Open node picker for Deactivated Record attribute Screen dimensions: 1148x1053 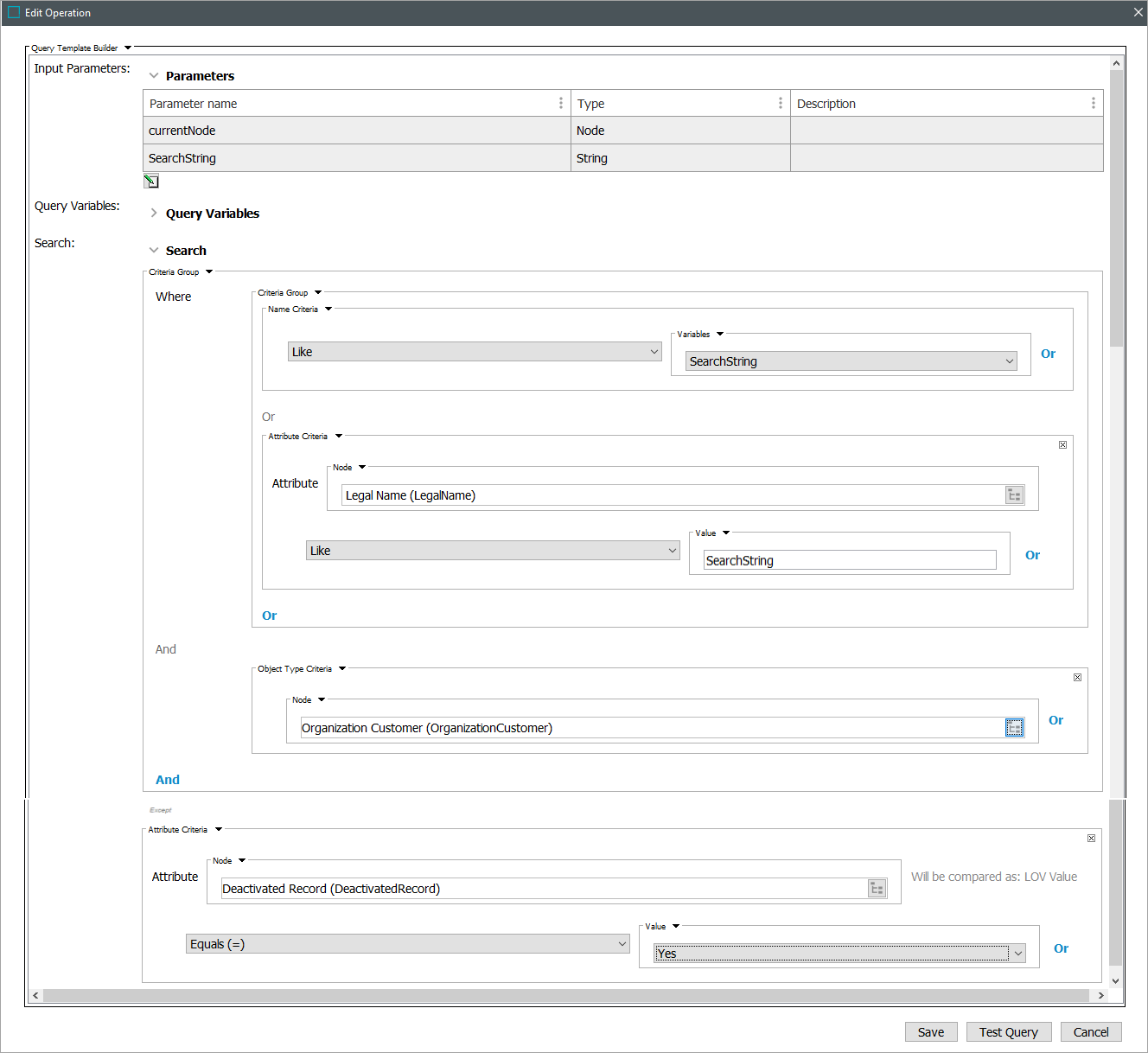[877, 889]
